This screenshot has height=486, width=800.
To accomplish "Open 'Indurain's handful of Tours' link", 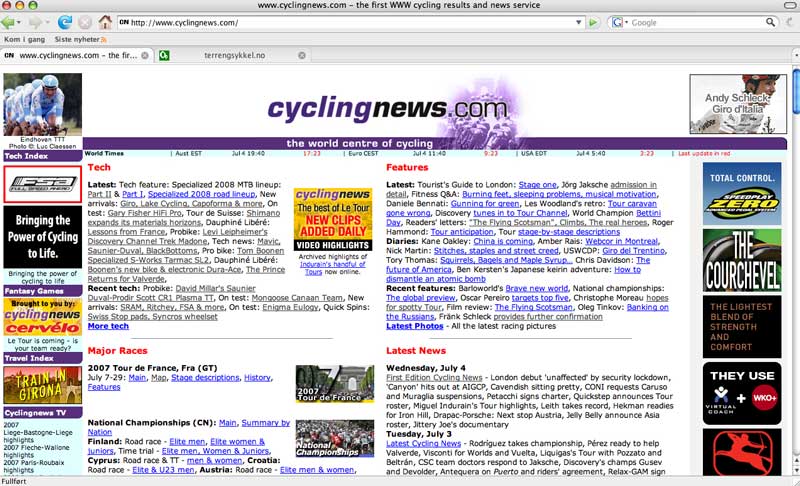I will 333,268.
